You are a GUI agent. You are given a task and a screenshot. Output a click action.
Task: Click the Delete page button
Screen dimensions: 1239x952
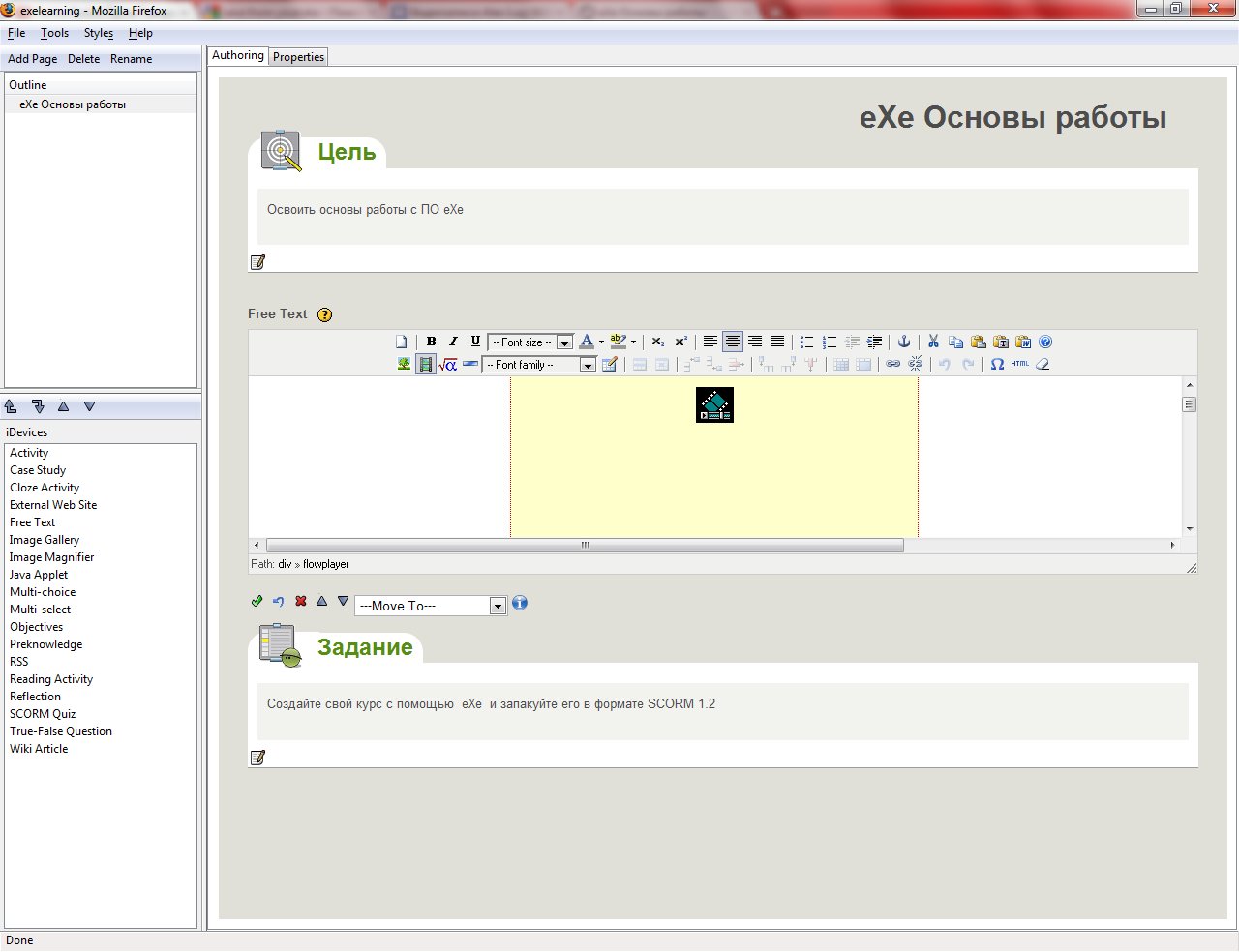coord(83,59)
